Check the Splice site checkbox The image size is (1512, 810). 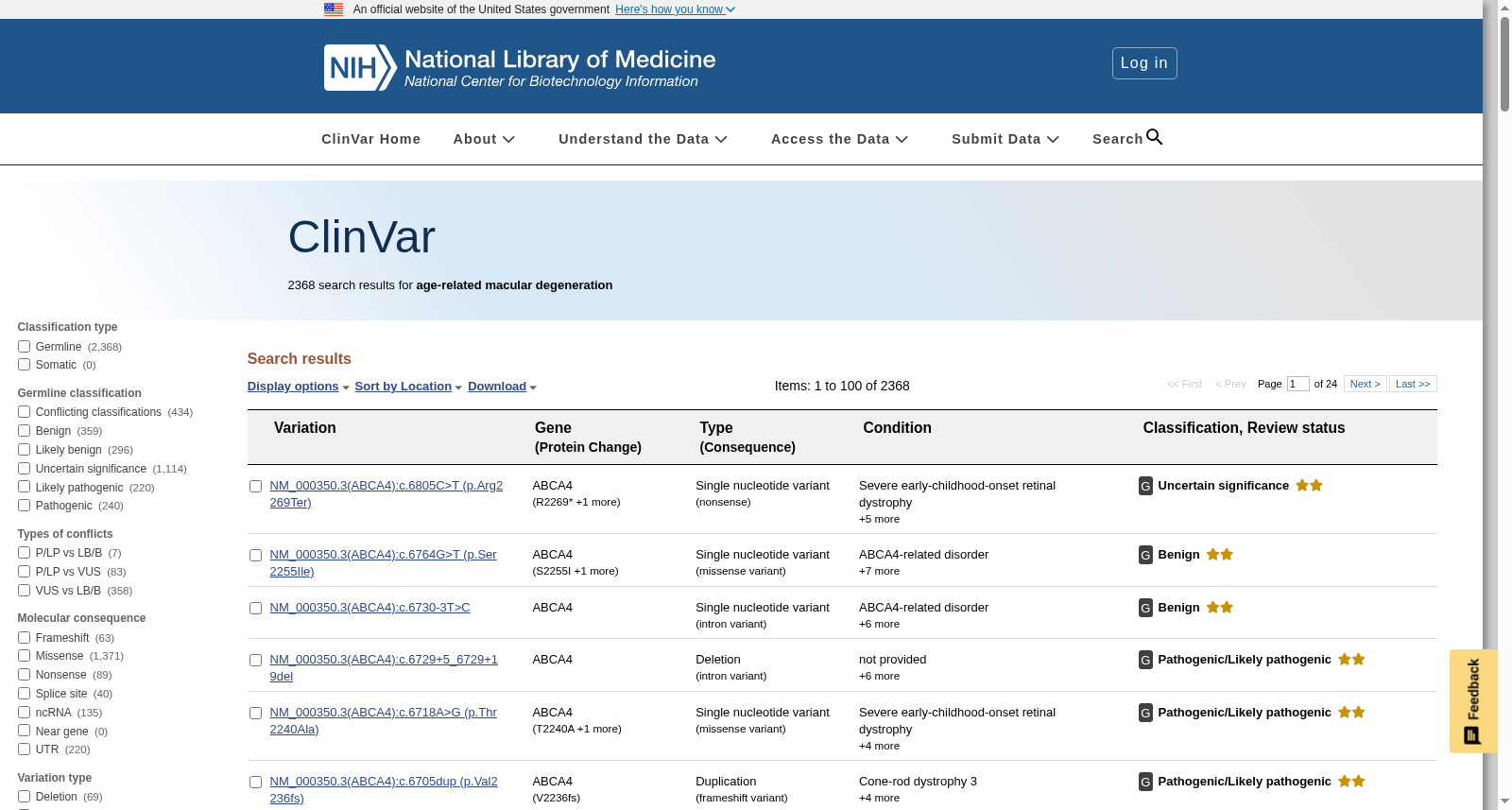click(x=24, y=694)
